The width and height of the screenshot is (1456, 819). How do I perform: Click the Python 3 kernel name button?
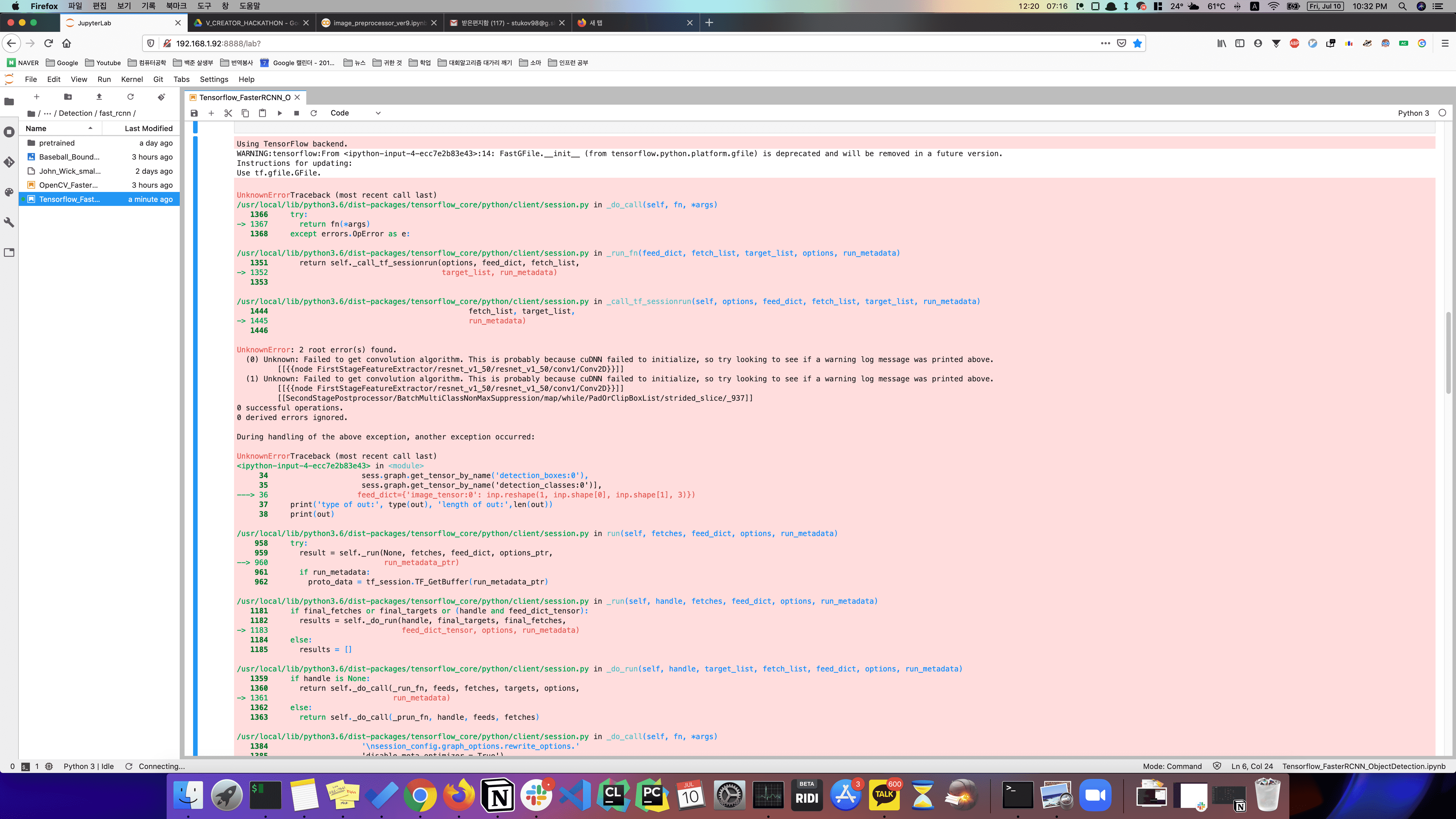pos(1413,113)
